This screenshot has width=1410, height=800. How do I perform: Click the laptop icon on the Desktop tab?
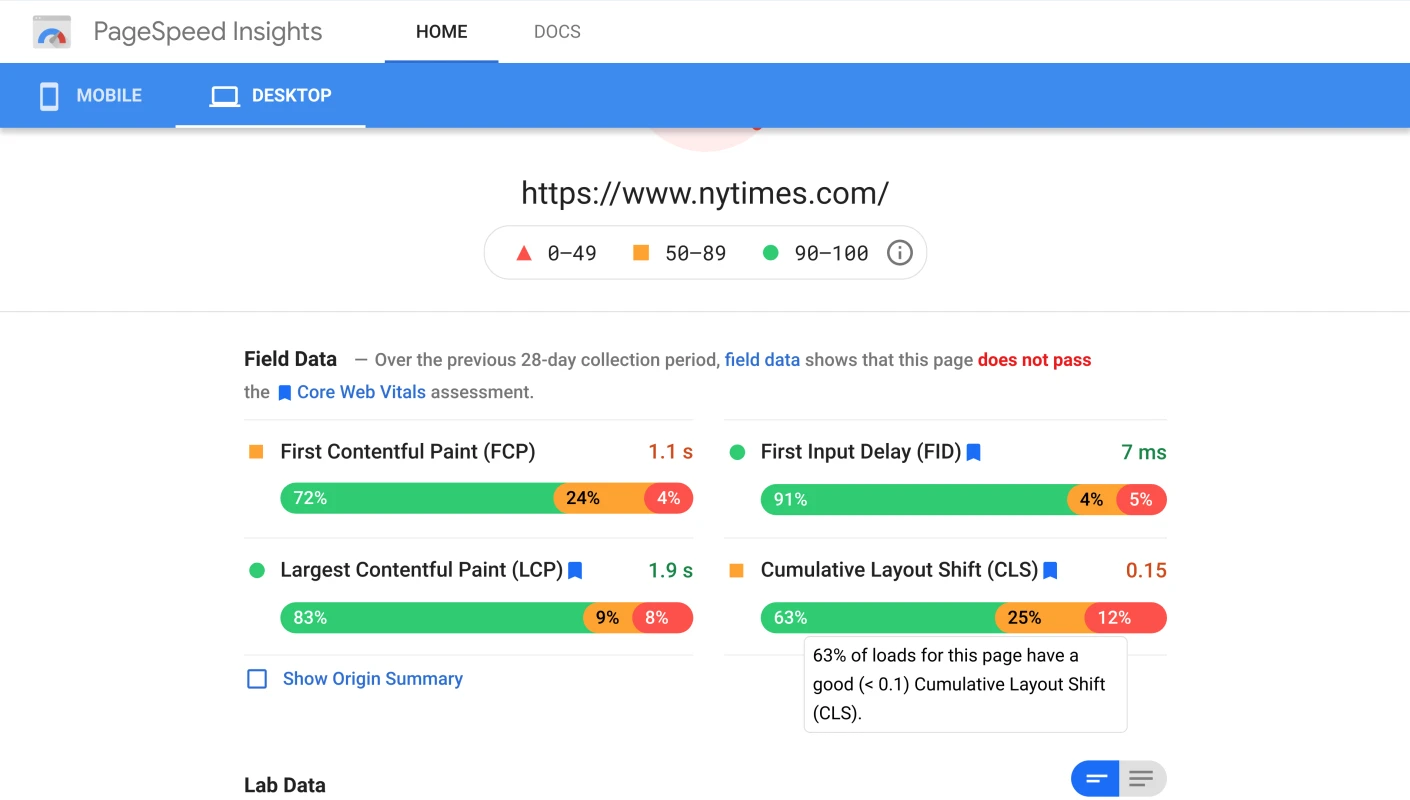click(x=223, y=94)
